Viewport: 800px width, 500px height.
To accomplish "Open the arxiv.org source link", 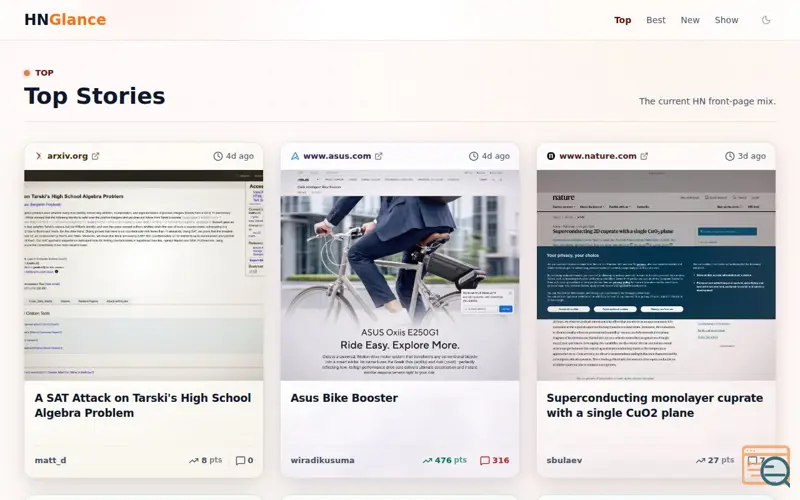I will [x=67, y=156].
